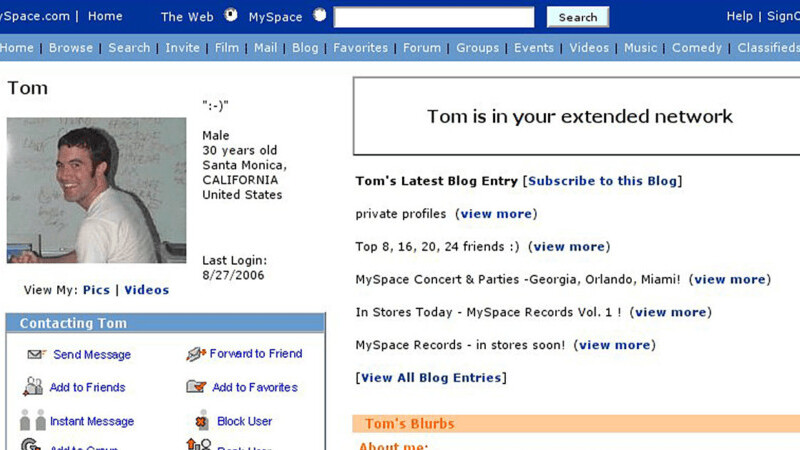Open the Comedy navigation item
The width and height of the screenshot is (800, 450).
(x=696, y=48)
